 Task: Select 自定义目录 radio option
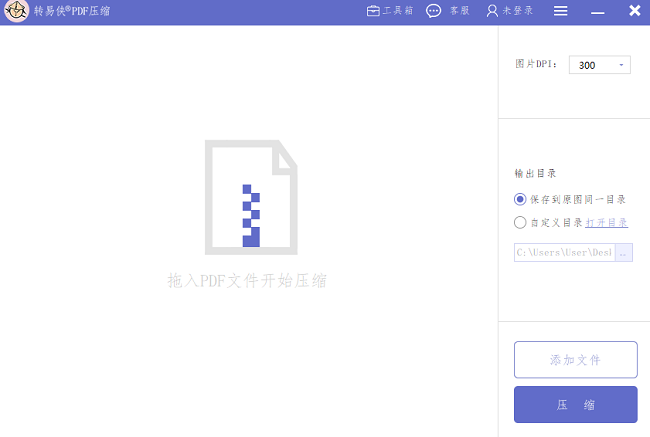548,223
